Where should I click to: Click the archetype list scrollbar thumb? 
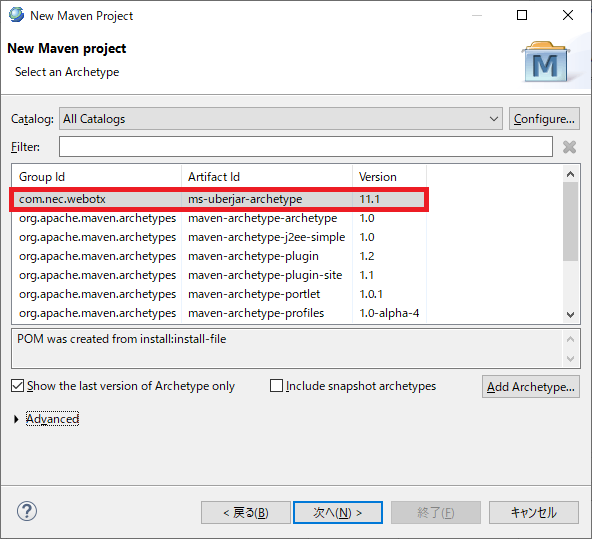(570, 221)
